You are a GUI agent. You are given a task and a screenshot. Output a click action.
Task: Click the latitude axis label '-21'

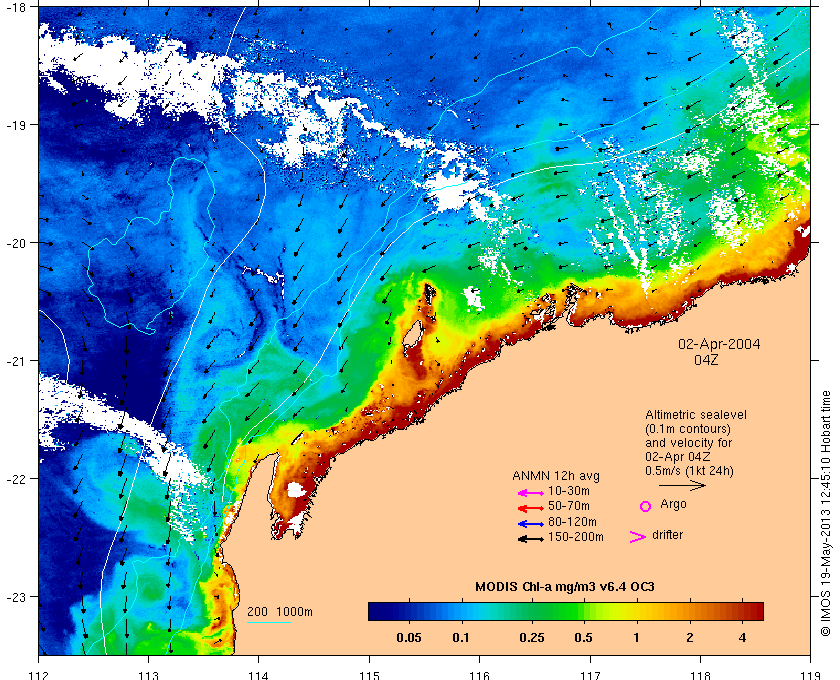point(14,361)
